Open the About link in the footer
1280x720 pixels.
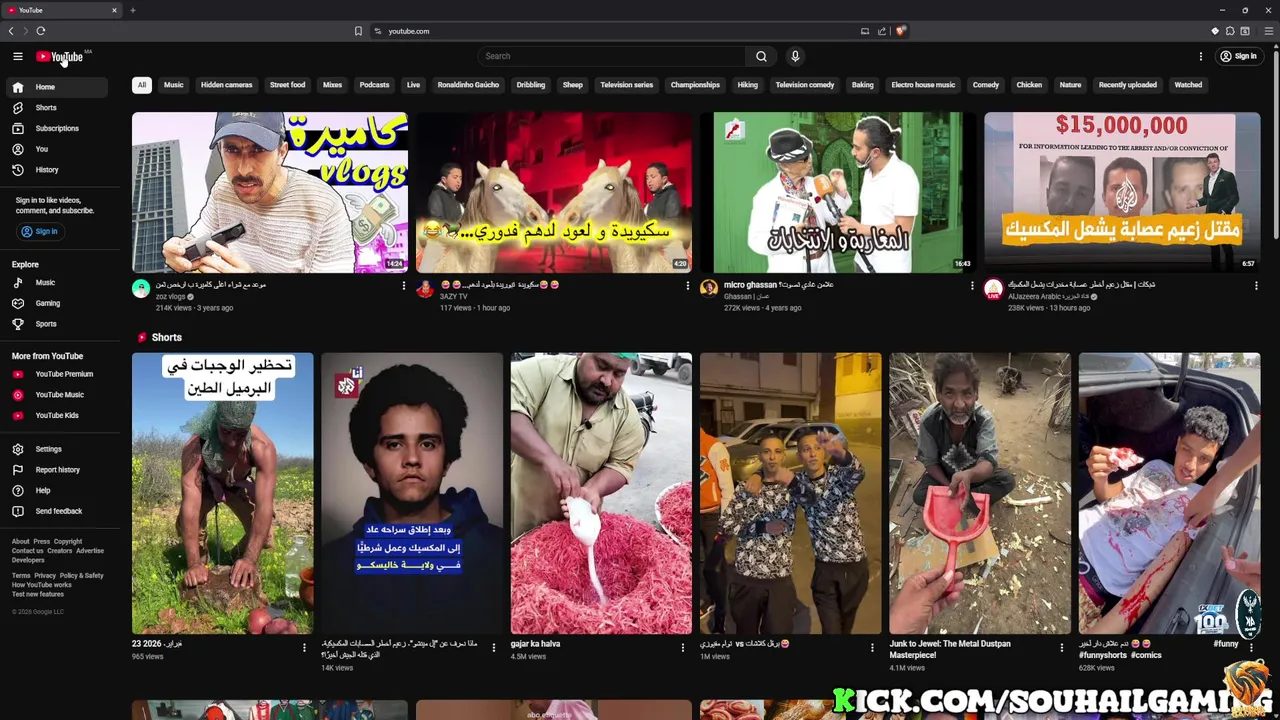[x=21, y=542]
